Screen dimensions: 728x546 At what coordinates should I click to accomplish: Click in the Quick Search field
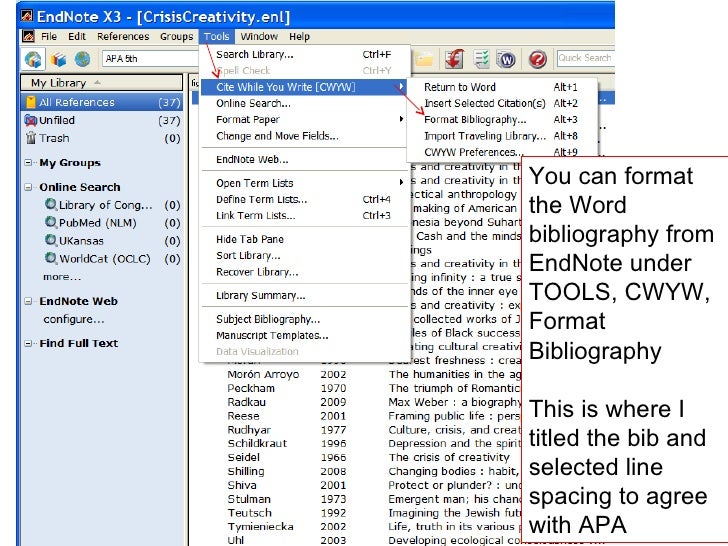(x=585, y=58)
